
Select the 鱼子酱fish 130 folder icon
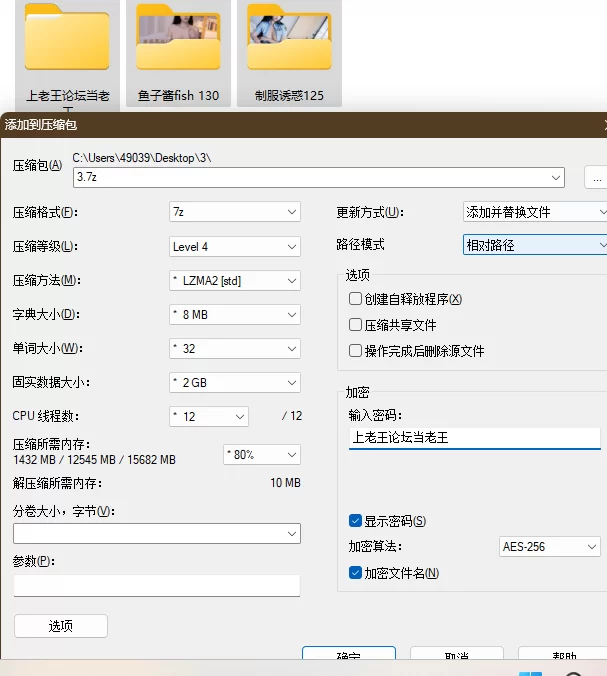[x=178, y=40]
